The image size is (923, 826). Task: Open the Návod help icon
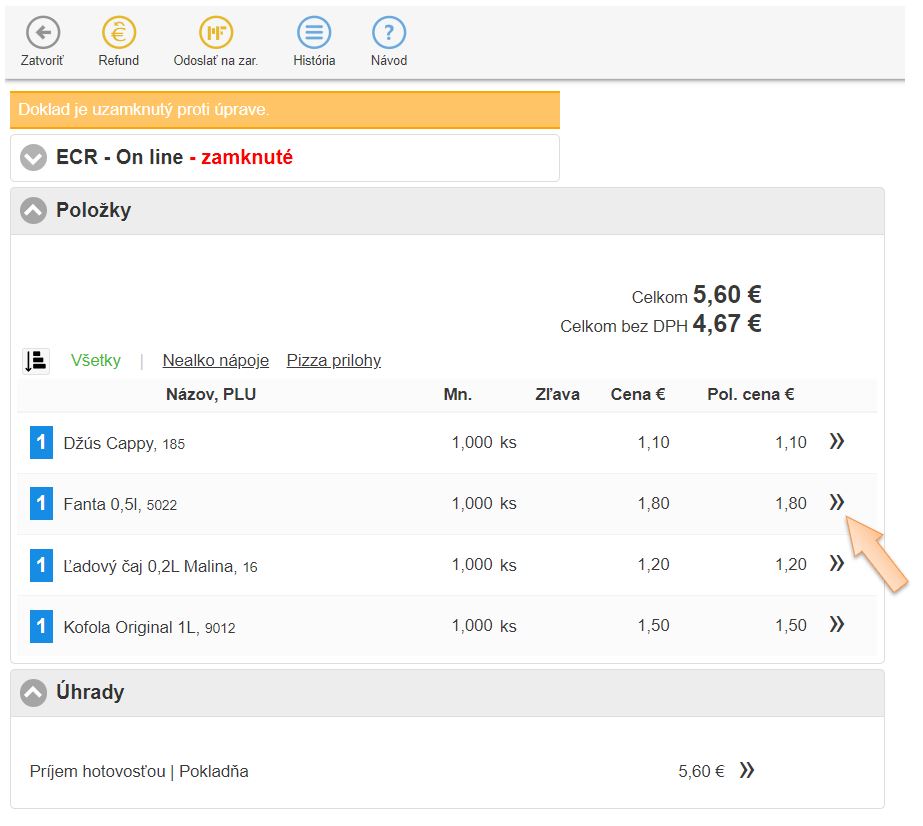coord(389,33)
